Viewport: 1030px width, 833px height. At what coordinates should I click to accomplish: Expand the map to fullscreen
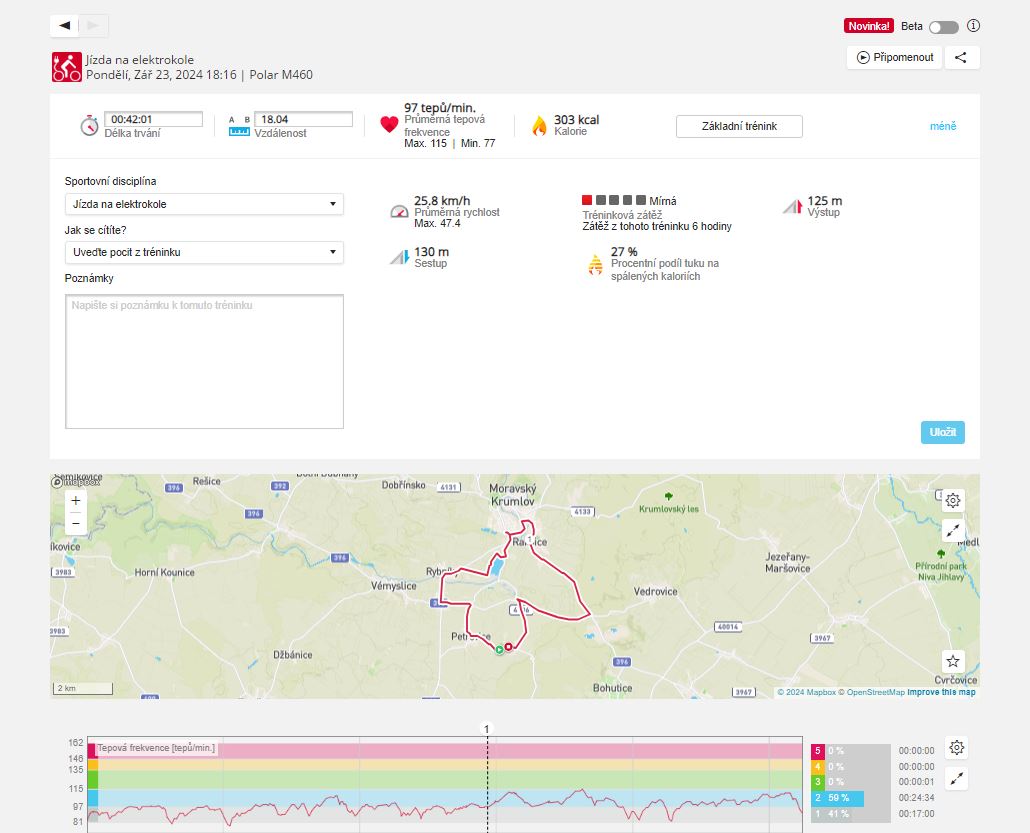click(953, 529)
